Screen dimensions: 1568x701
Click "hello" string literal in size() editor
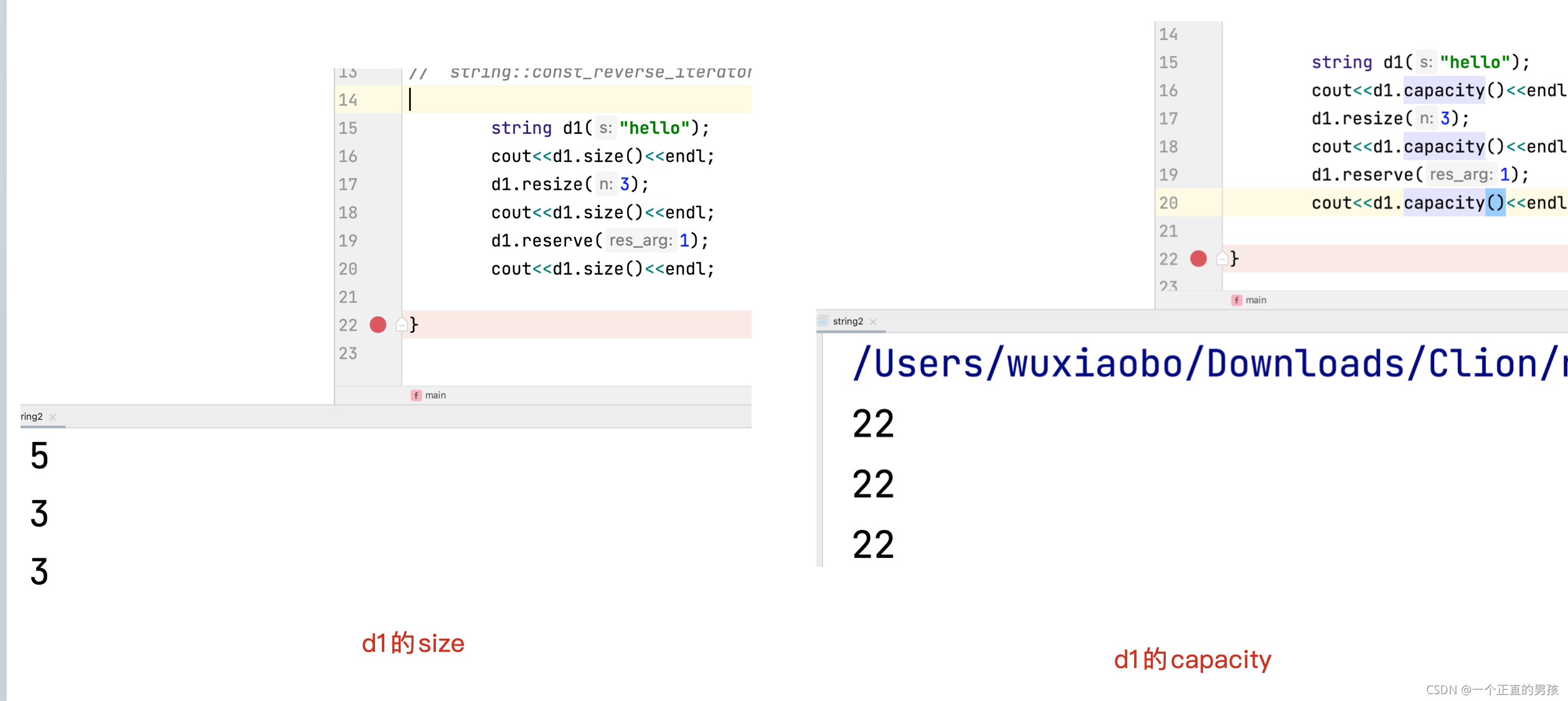(x=654, y=128)
